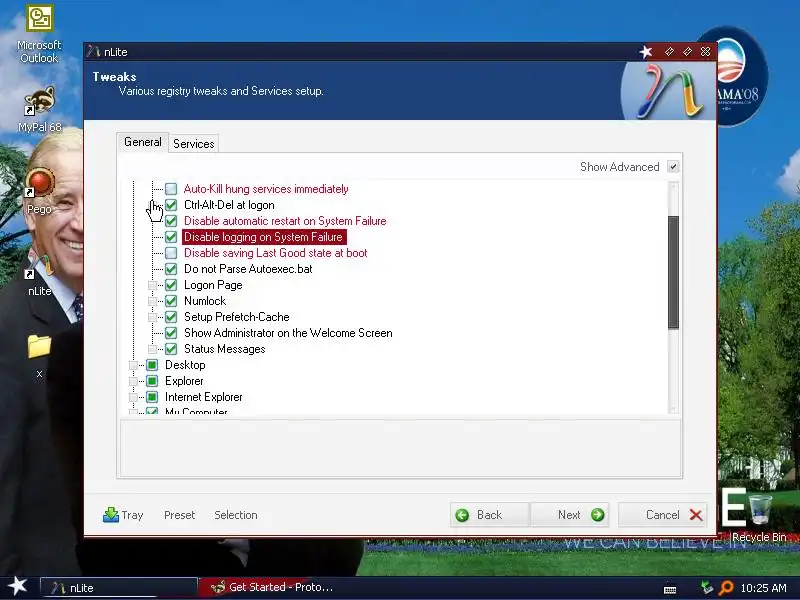
Task: Toggle the Internet Explorer group checkbox
Action: click(x=152, y=397)
